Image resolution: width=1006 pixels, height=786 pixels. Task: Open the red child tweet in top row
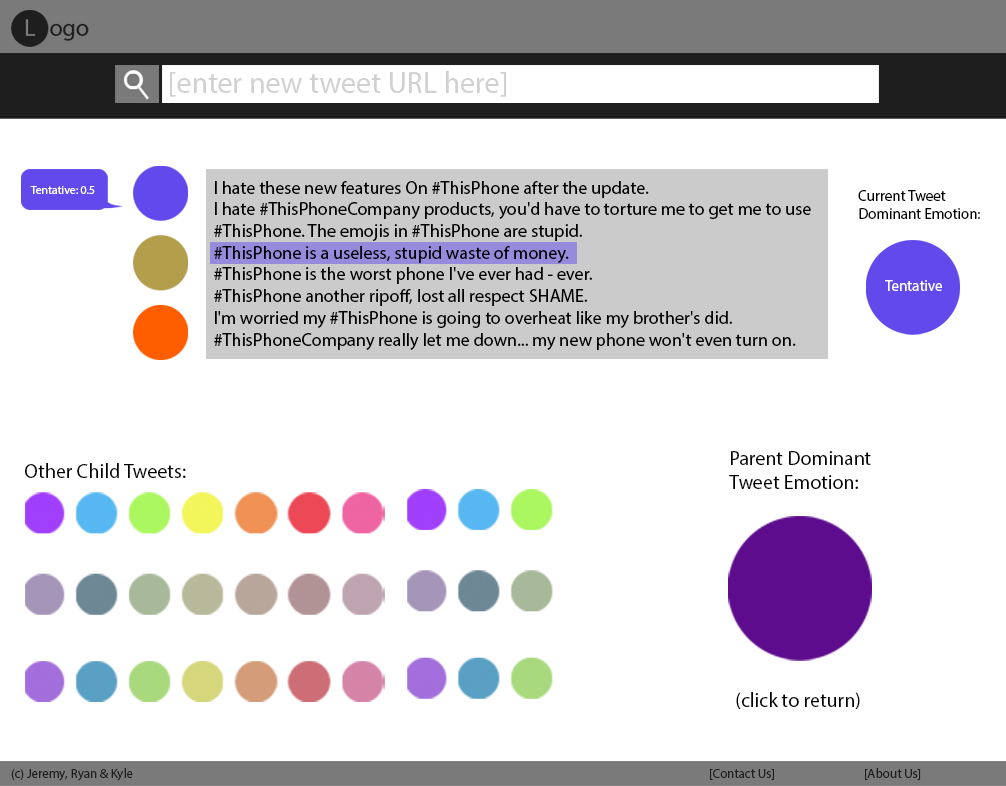[x=309, y=513]
